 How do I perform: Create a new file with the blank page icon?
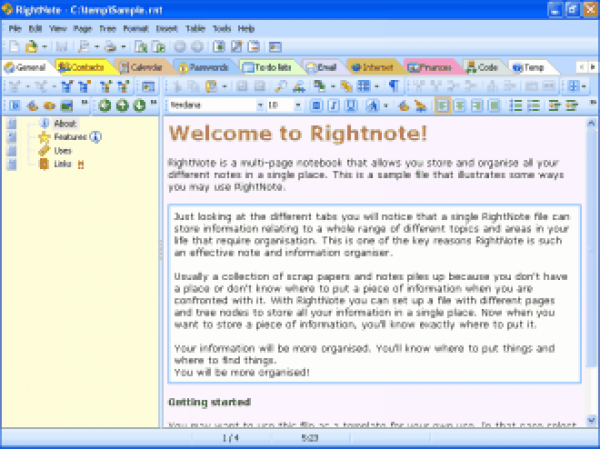point(14,47)
